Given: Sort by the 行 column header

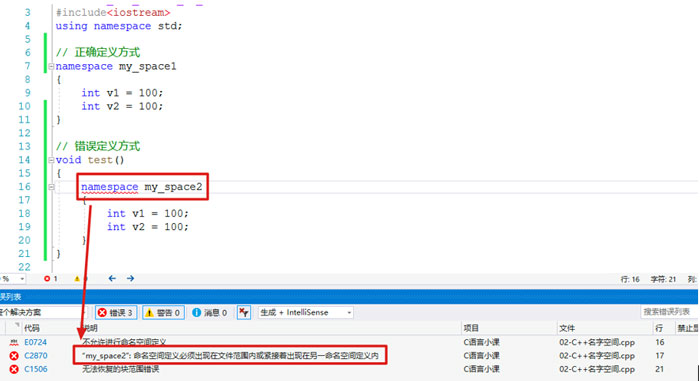Looking at the screenshot, I should [x=659, y=328].
